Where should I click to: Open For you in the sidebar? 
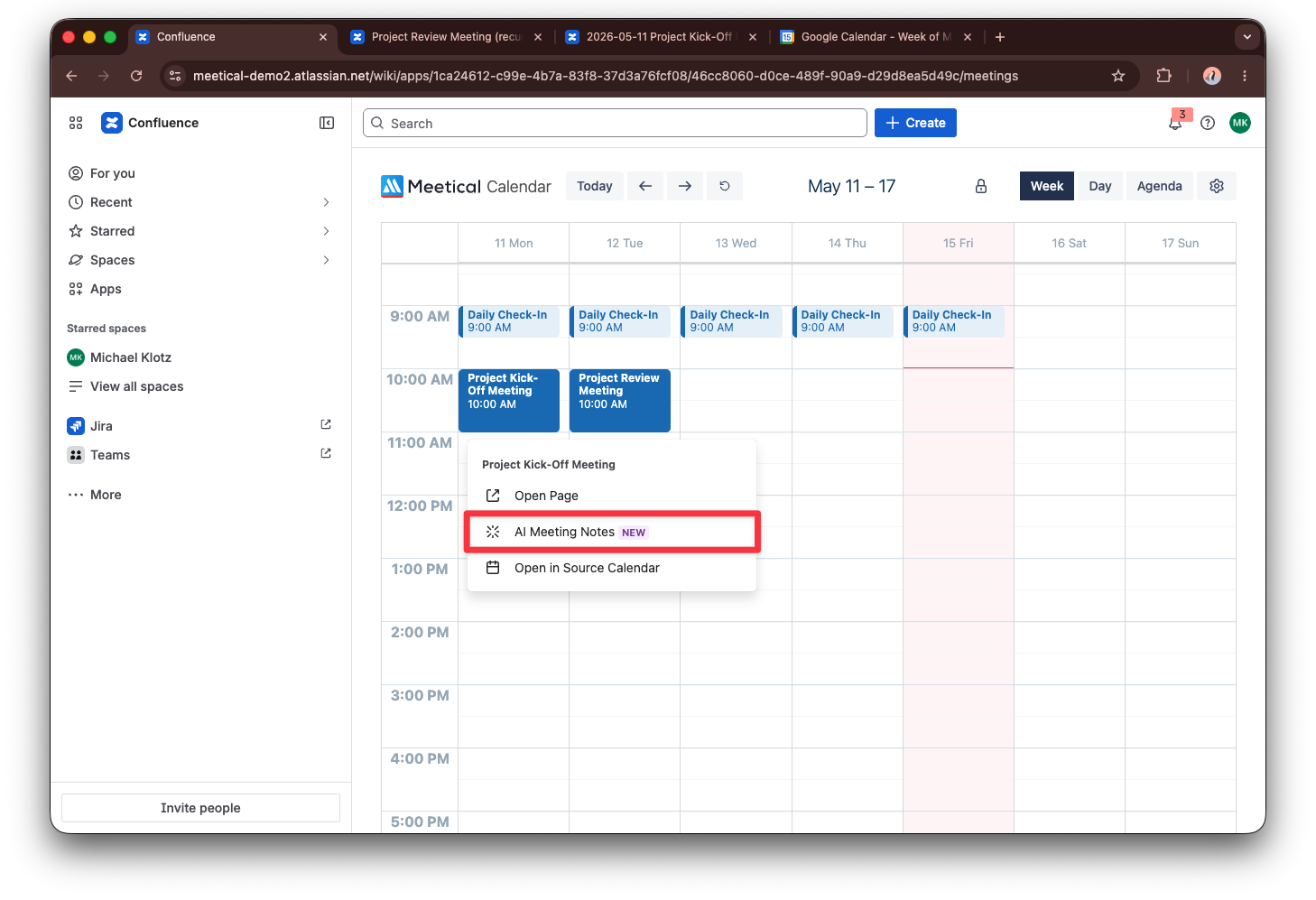point(112,173)
